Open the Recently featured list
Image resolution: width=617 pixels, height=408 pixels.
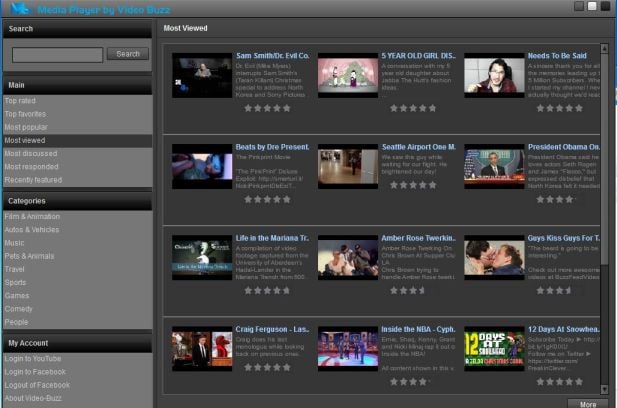(33, 180)
